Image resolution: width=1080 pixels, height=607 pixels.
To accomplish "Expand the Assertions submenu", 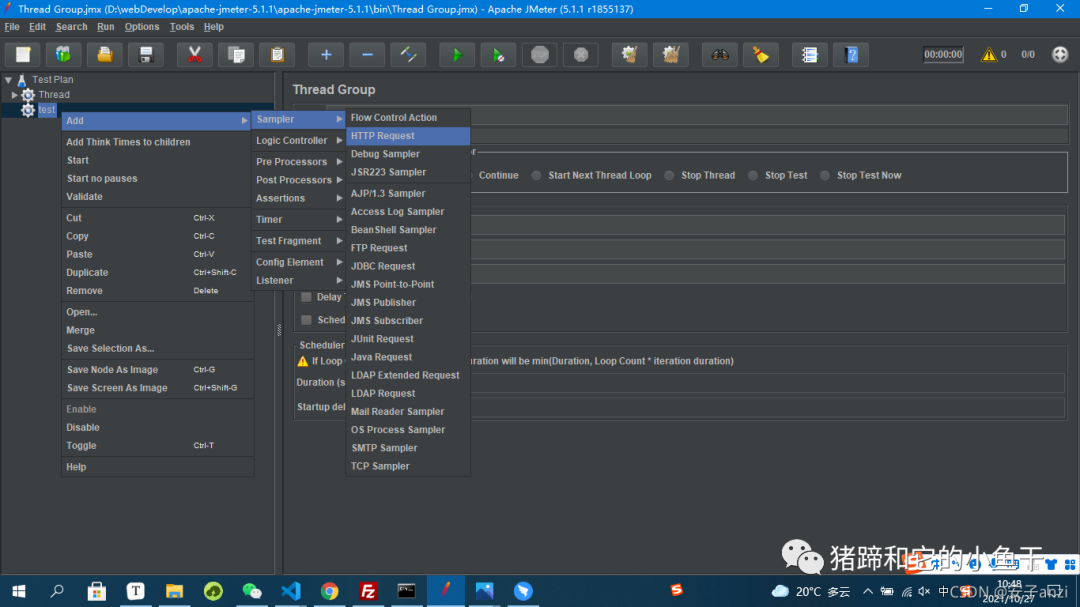I will coord(298,198).
